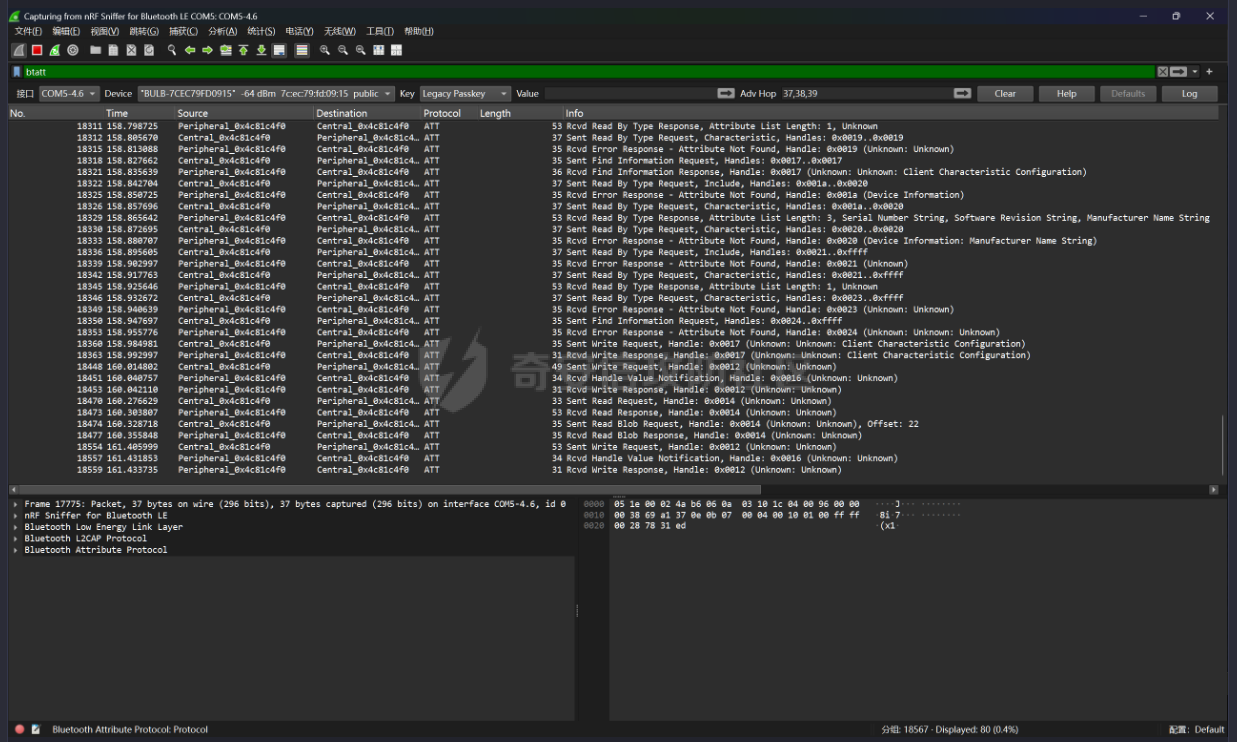Apply the key value arrow button
This screenshot has width=1237, height=742.
tap(726, 93)
